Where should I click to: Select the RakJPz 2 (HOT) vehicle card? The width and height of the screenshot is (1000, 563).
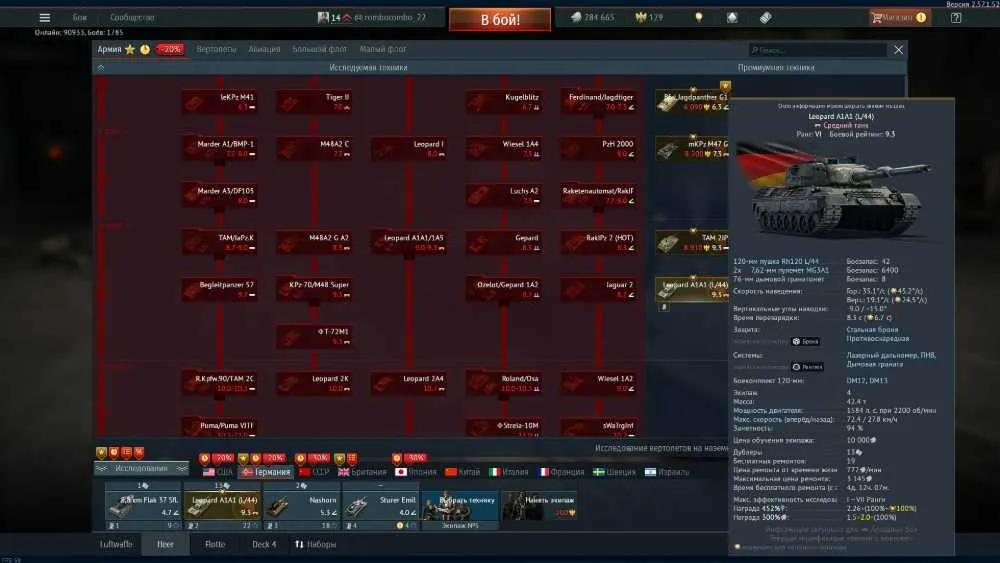[x=598, y=242]
